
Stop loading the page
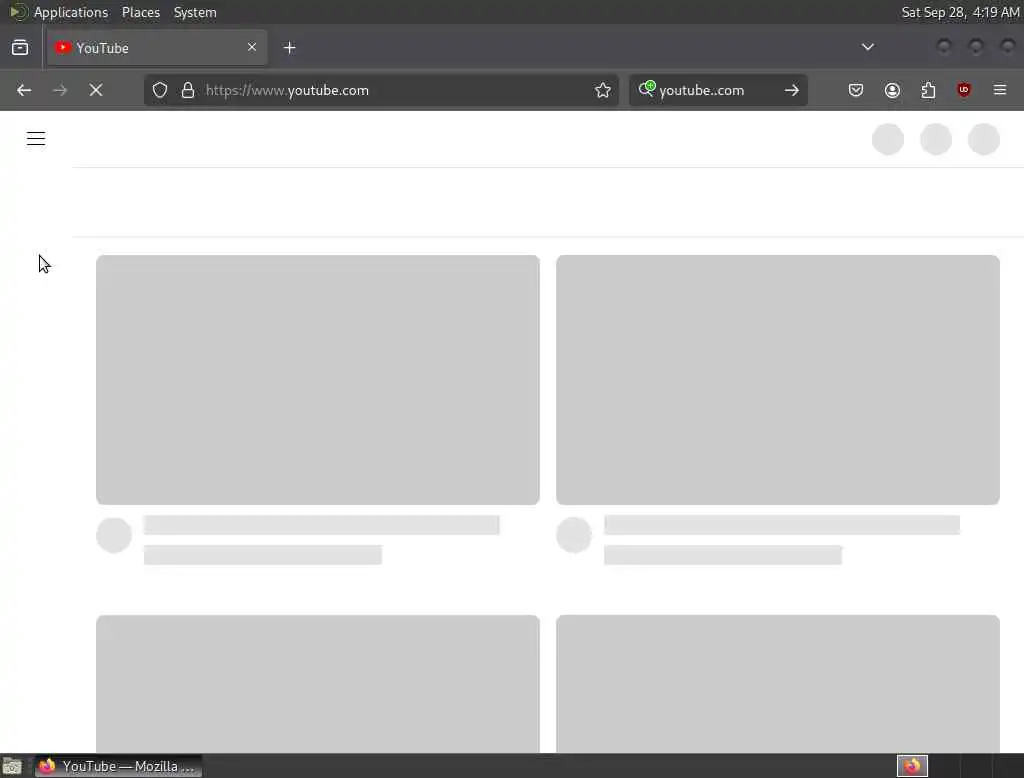[96, 90]
